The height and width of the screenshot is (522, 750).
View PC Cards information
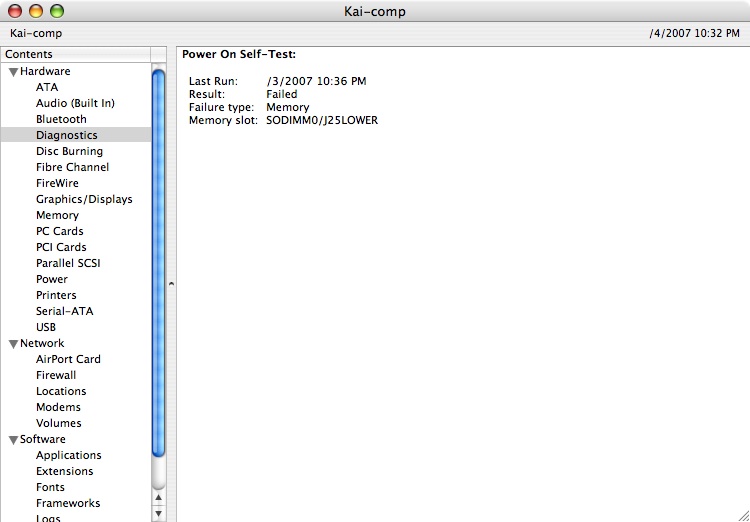[59, 231]
